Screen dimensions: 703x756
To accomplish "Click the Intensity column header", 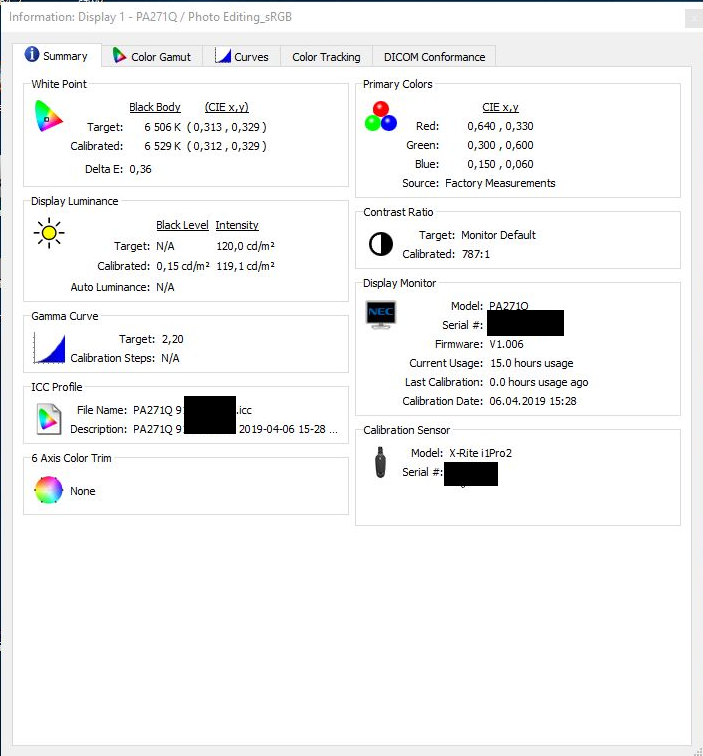I will coord(237,225).
